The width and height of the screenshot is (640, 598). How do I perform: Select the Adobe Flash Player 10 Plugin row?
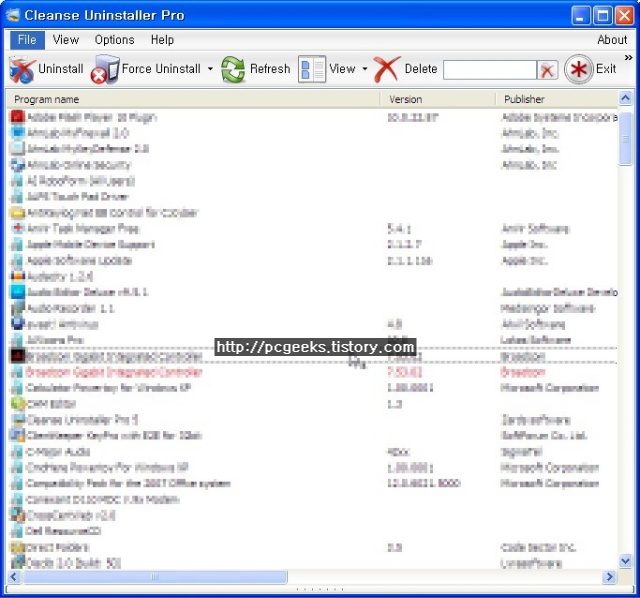(313, 117)
